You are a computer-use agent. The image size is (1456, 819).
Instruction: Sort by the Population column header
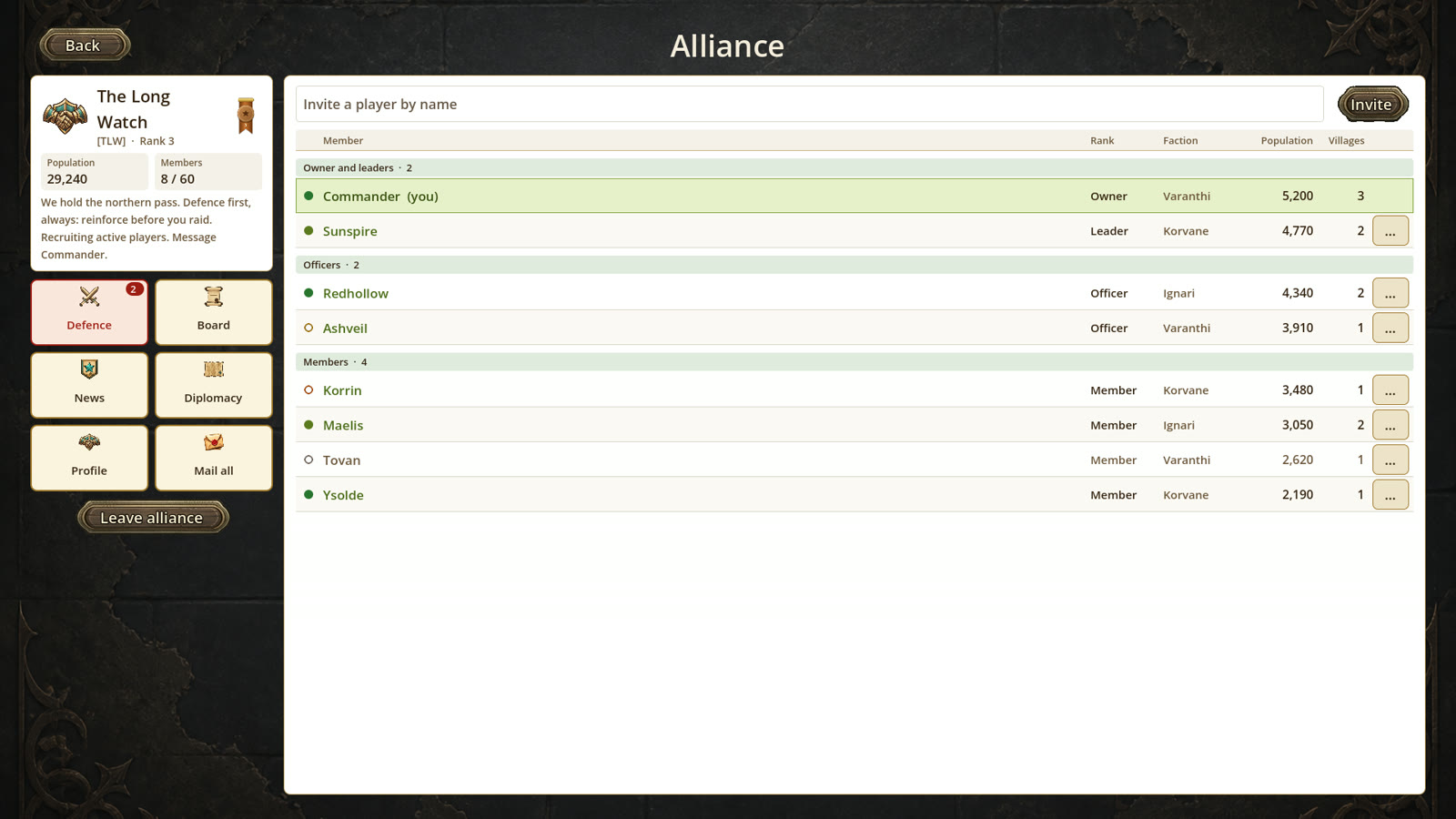coord(1286,140)
